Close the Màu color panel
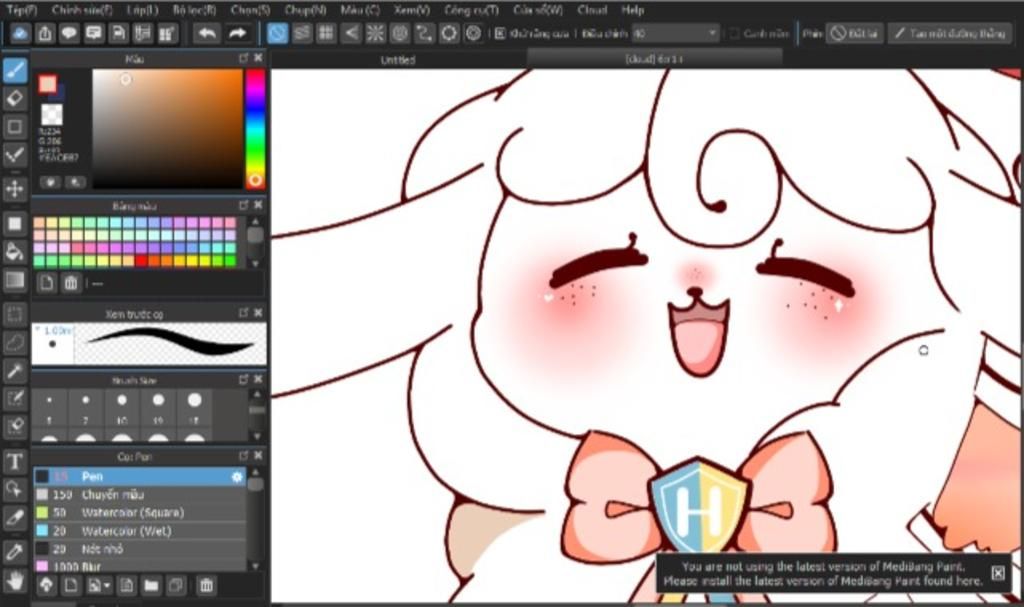Image resolution: width=1024 pixels, height=607 pixels. pos(258,58)
